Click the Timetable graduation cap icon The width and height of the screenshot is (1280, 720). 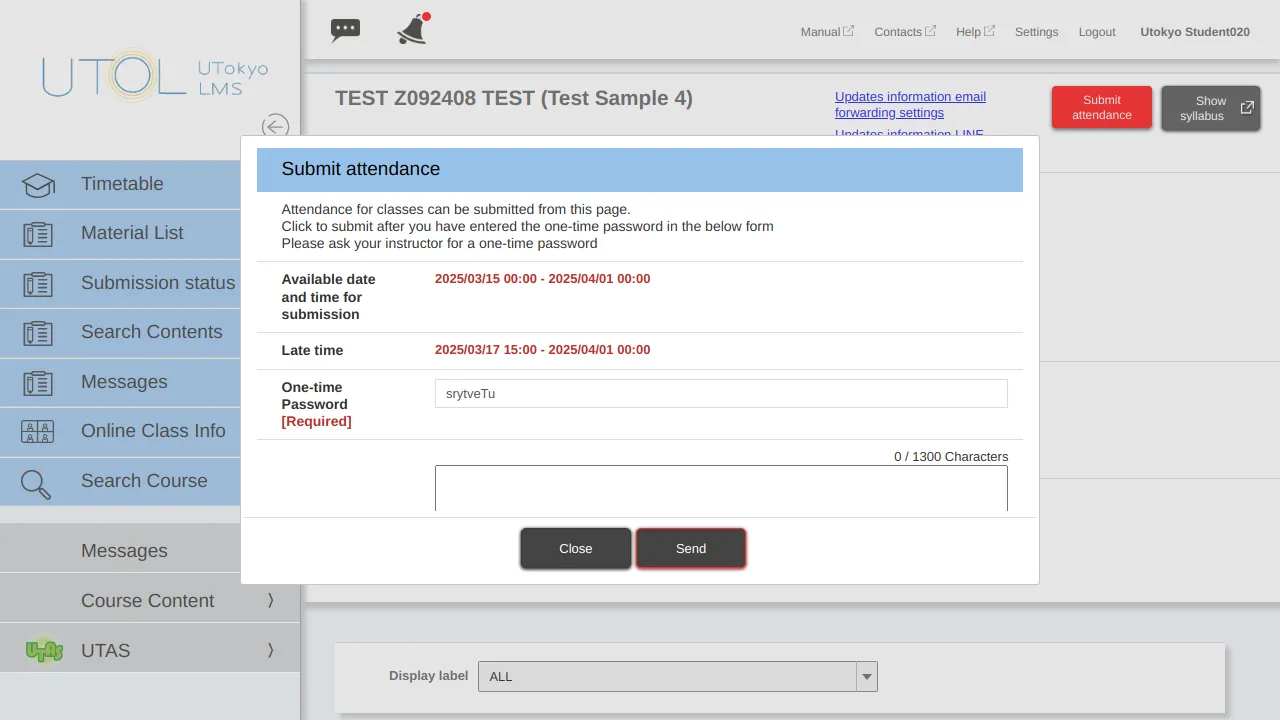coord(38,185)
